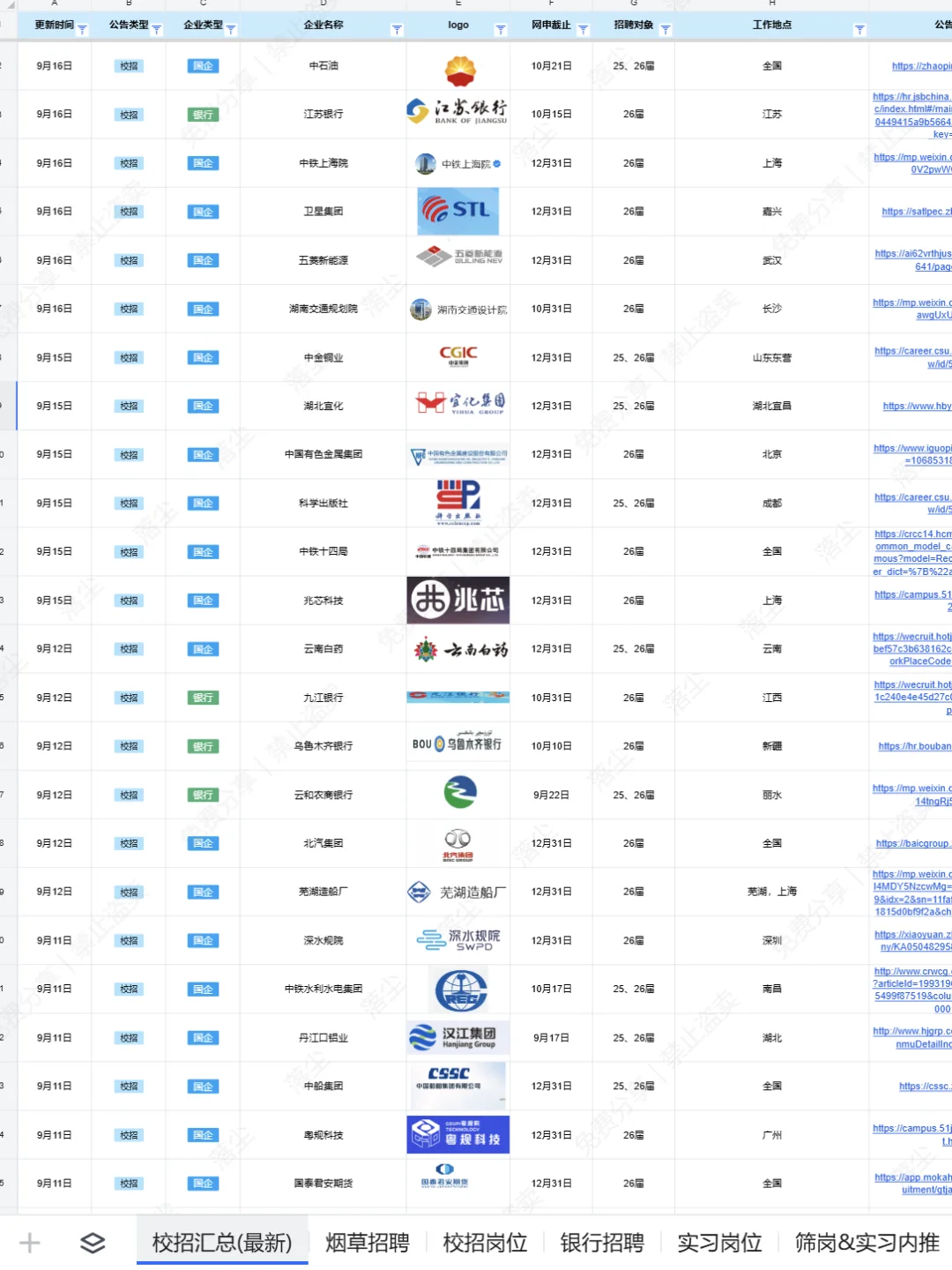The width and height of the screenshot is (952, 1270).
Task: Select work location cell 山东东营
Action: point(772,358)
